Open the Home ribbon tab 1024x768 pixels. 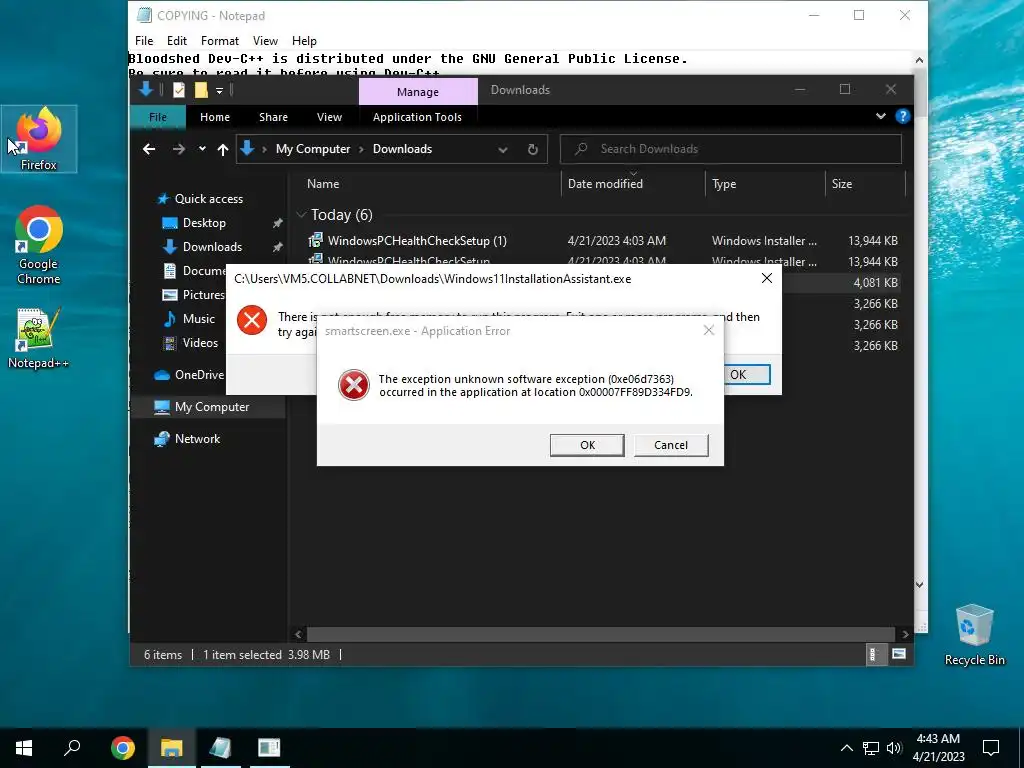215,117
